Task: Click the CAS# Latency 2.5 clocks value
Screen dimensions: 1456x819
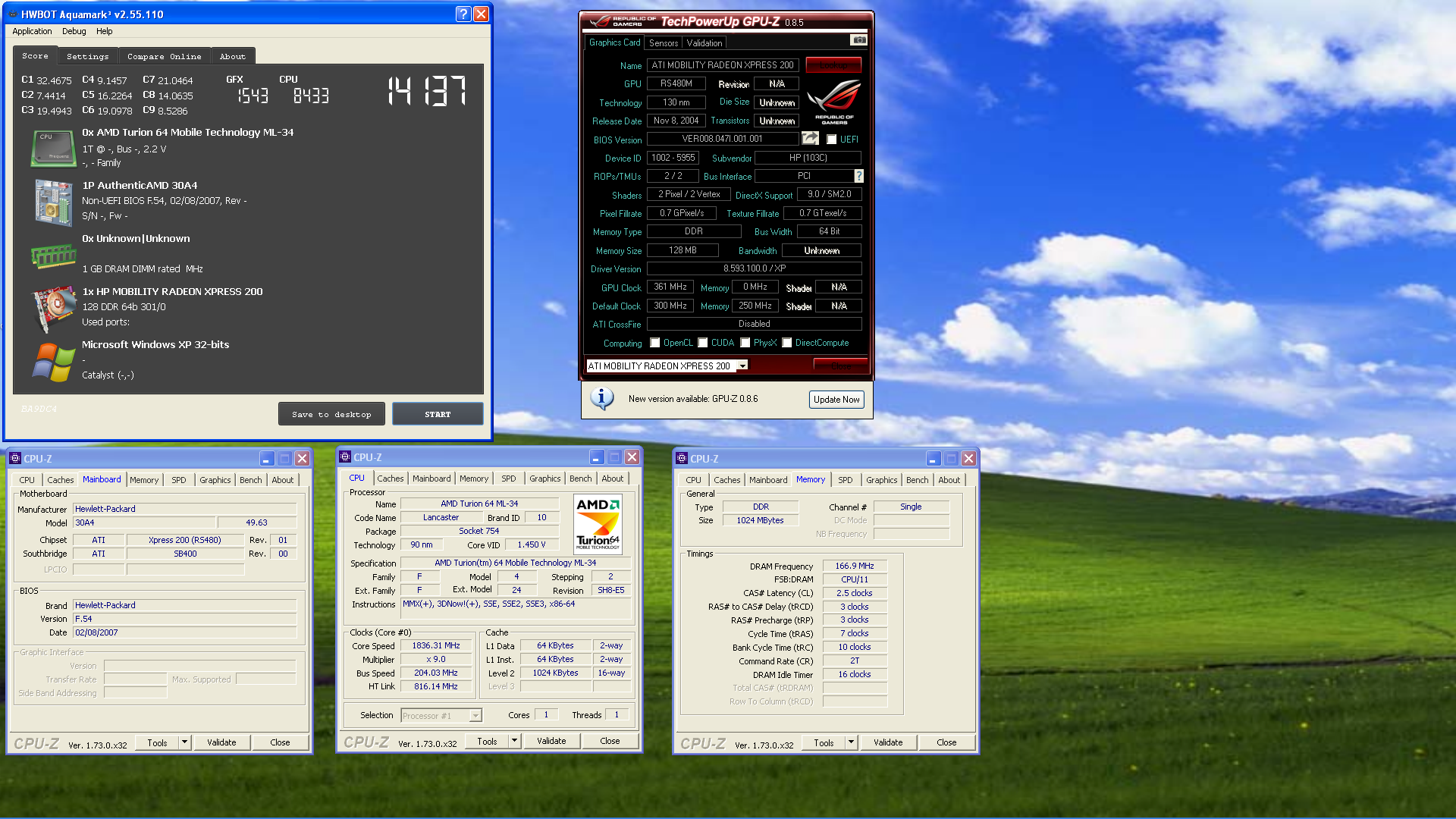Action: point(855,593)
